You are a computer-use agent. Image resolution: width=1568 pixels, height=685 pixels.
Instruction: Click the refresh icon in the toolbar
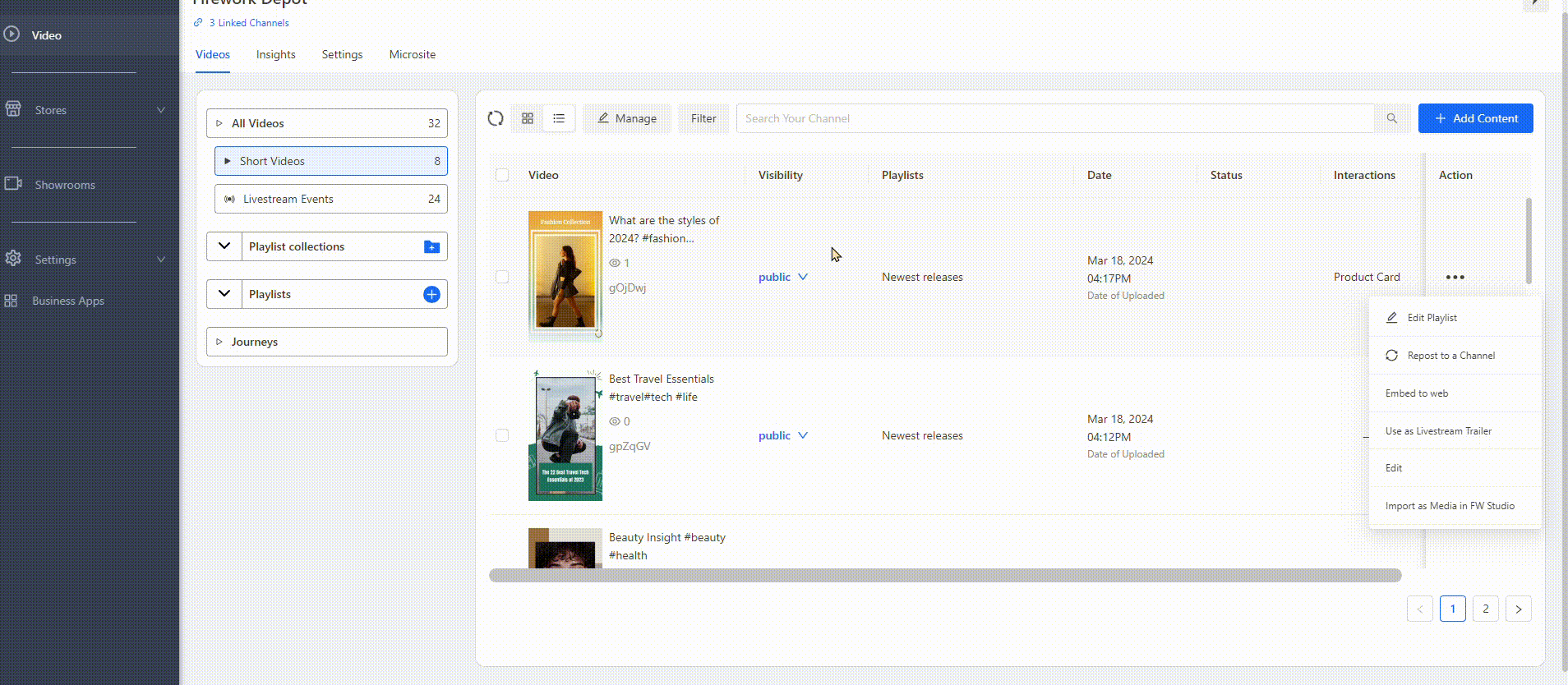[496, 118]
